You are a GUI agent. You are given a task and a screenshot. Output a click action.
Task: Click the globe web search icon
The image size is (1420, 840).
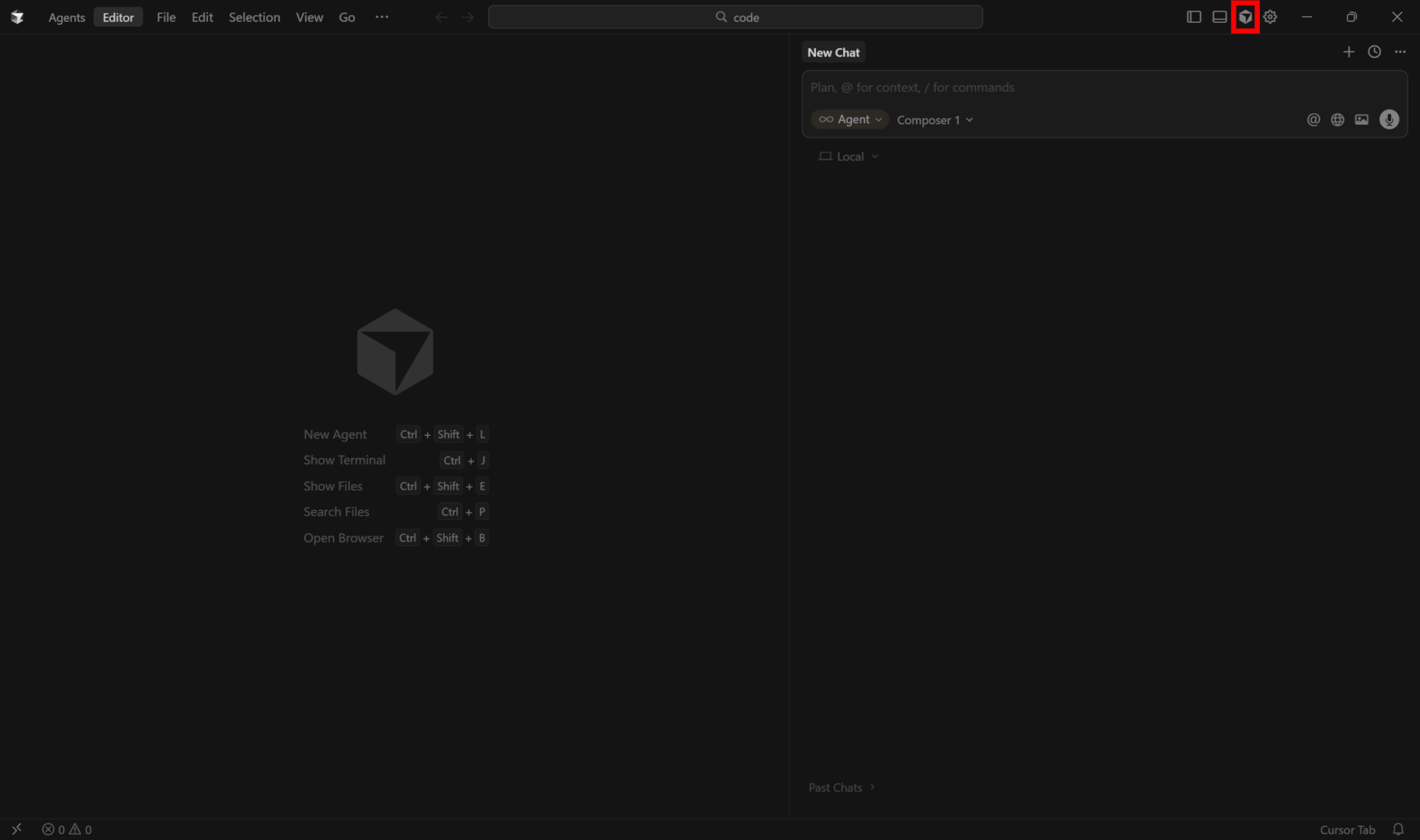point(1337,120)
